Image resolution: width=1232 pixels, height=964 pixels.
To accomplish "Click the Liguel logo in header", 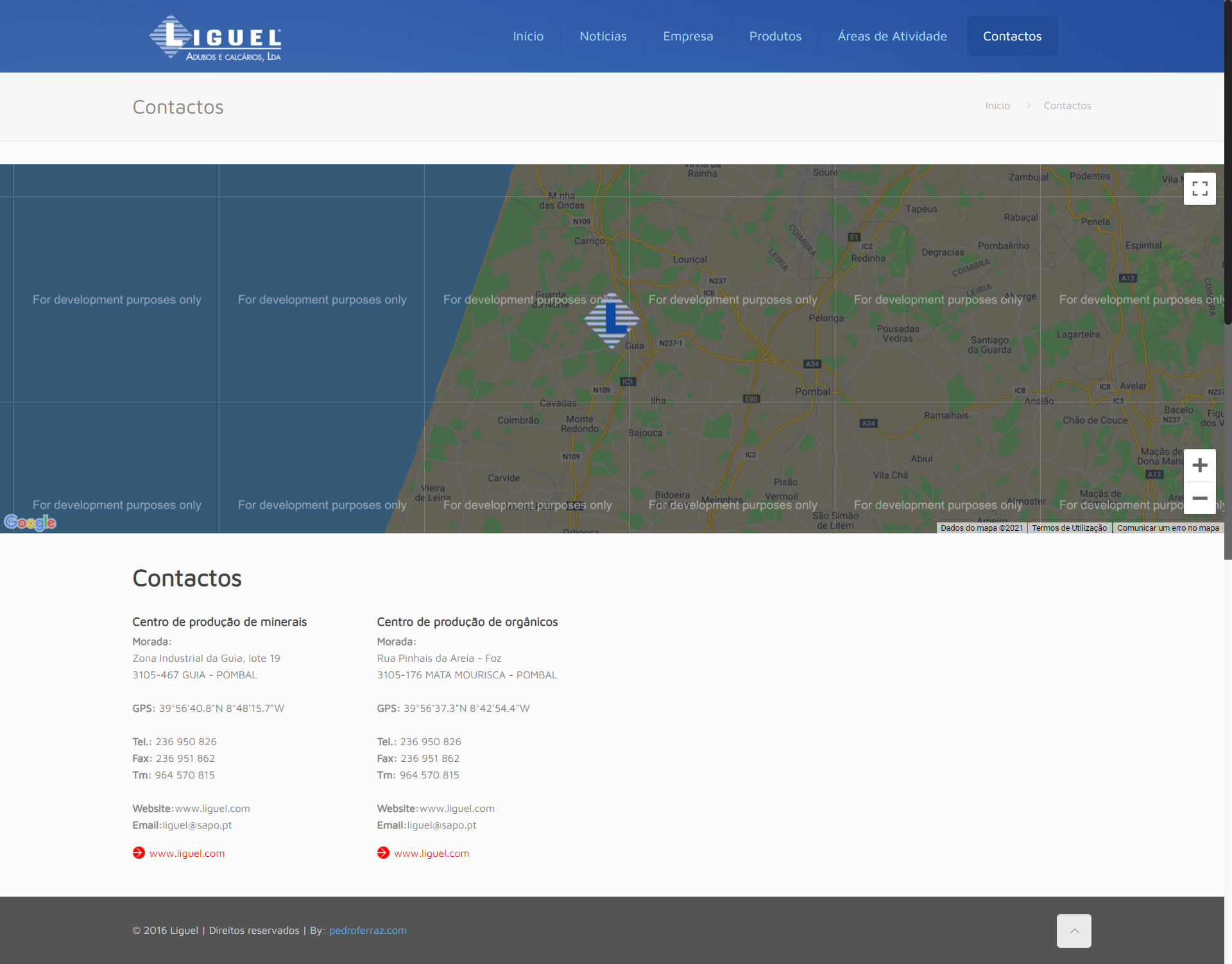I will (x=215, y=37).
